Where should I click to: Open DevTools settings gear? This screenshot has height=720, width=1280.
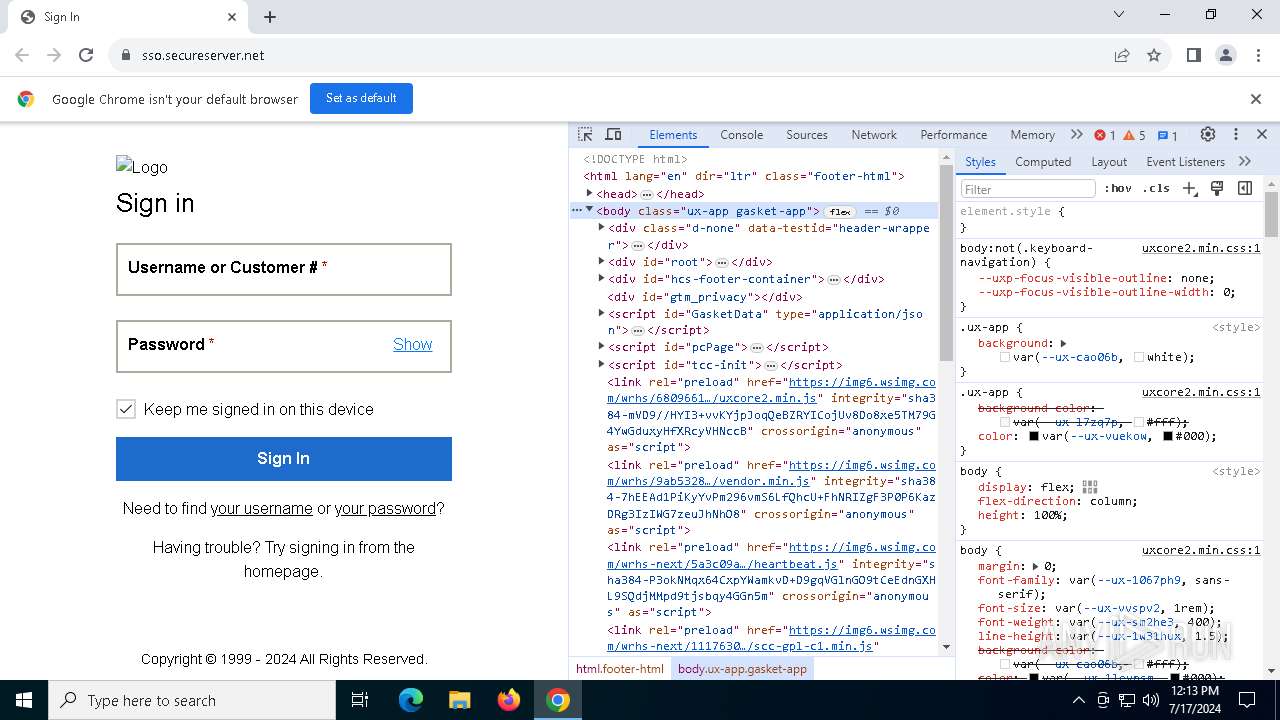click(1208, 135)
